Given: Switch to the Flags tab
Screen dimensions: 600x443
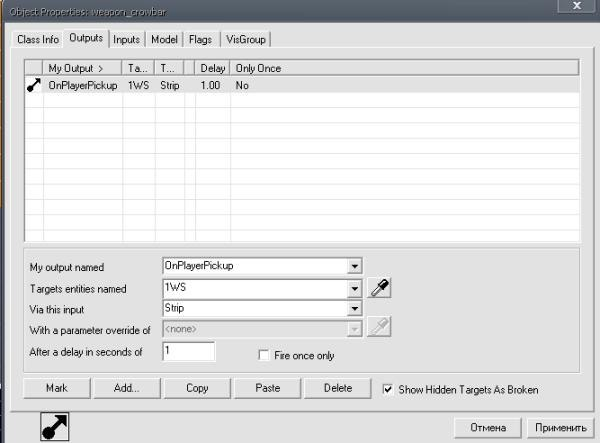Looking at the screenshot, I should pyautogui.click(x=200, y=39).
